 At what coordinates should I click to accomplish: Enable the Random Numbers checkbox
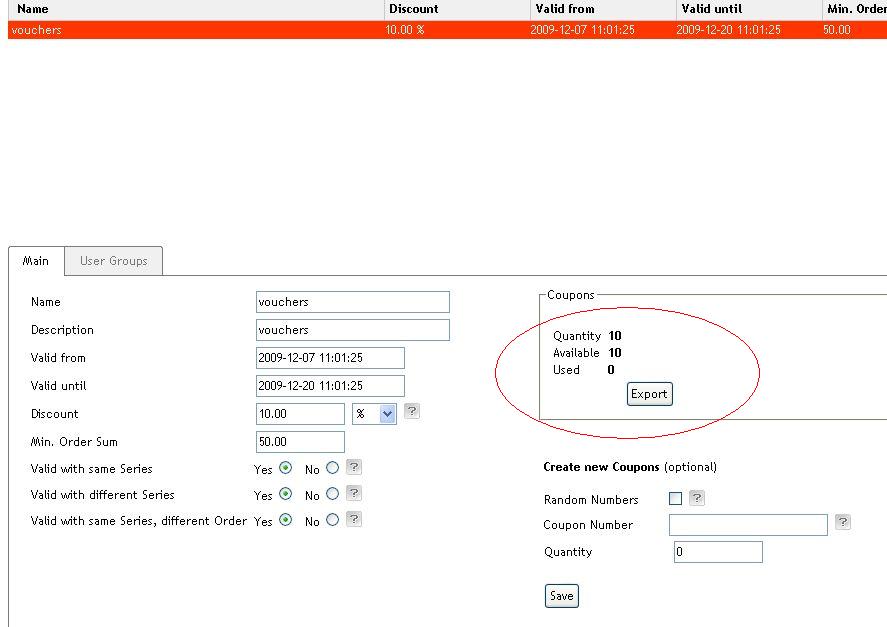pyautogui.click(x=676, y=498)
